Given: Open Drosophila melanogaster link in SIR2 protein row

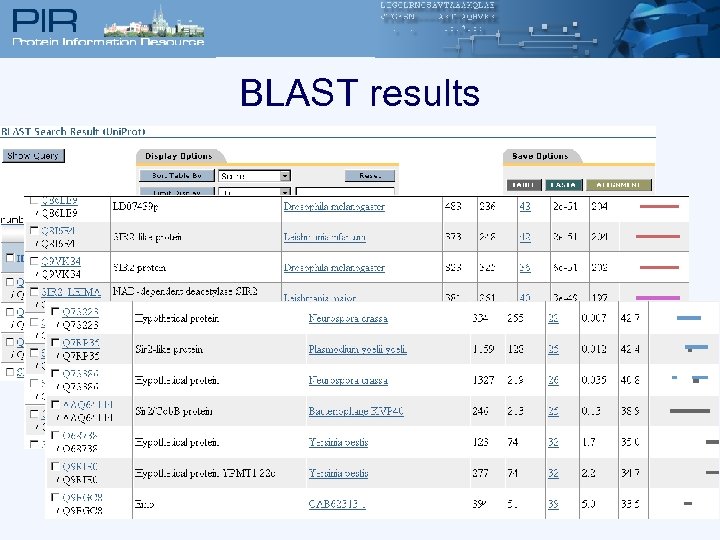Looking at the screenshot, I should (x=334, y=268).
